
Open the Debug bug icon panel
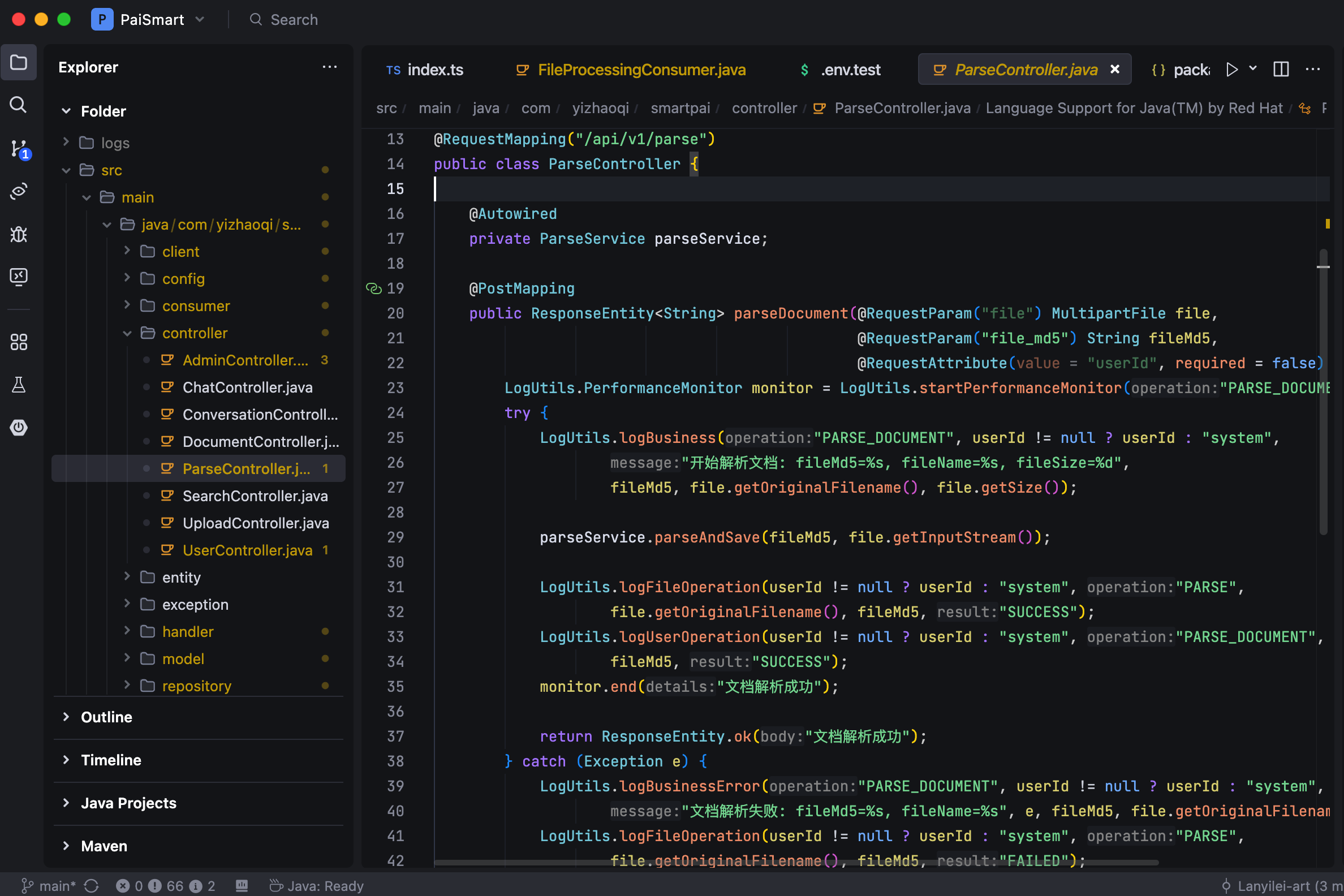pos(18,234)
